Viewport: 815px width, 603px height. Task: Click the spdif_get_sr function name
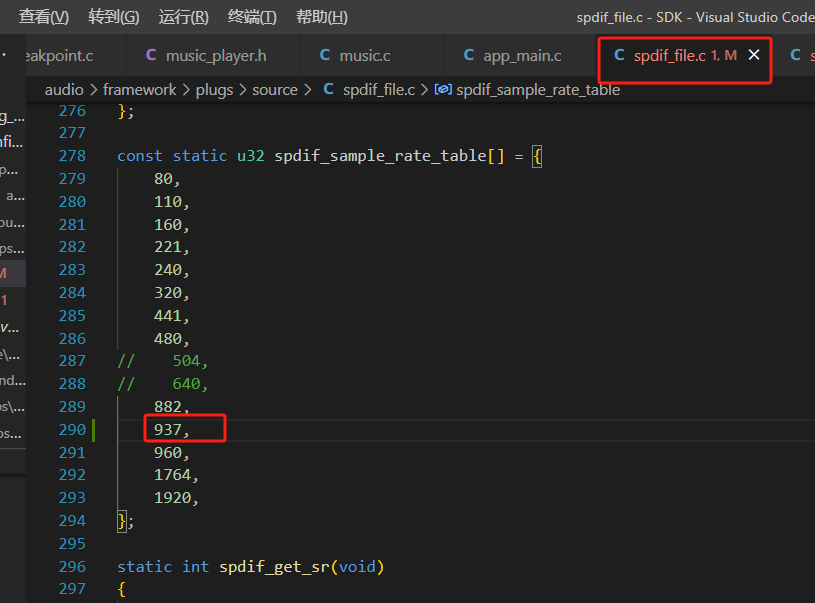click(x=274, y=567)
